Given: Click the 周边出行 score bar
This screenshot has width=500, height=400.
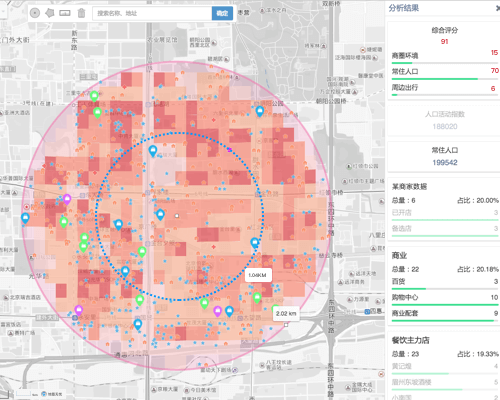Looking at the screenshot, I should coord(445,95).
